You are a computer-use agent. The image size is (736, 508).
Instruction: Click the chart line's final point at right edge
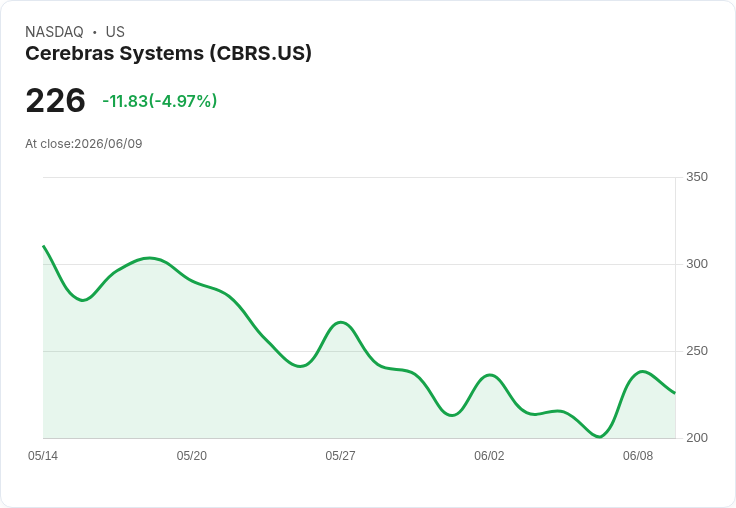[x=675, y=393]
